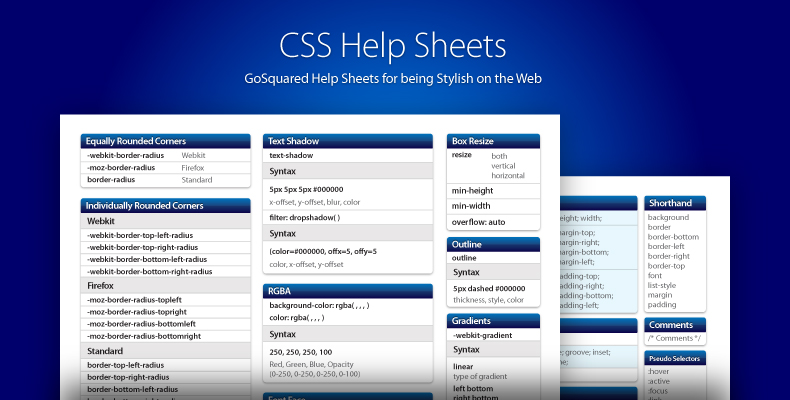Click the "-webkit-gradient" row
The image size is (790, 400).
[x=493, y=335]
